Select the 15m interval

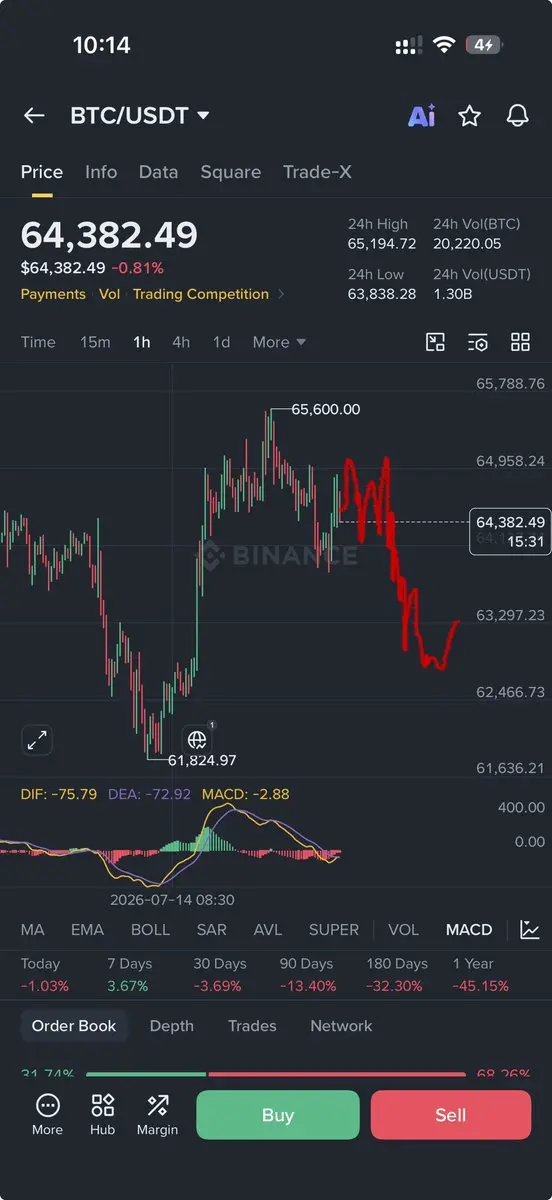click(x=95, y=342)
